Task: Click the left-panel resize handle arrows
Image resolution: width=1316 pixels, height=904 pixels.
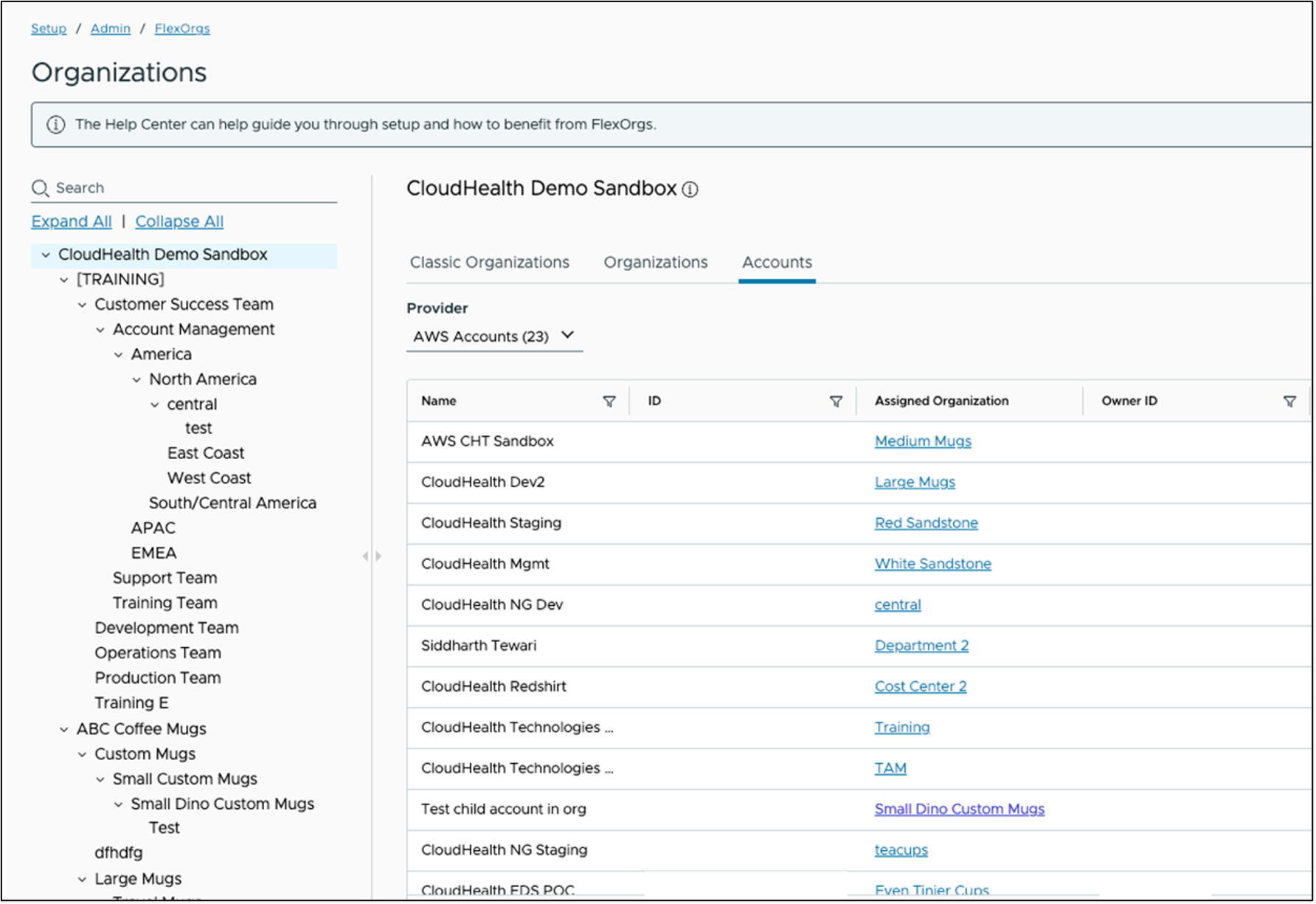Action: point(372,556)
